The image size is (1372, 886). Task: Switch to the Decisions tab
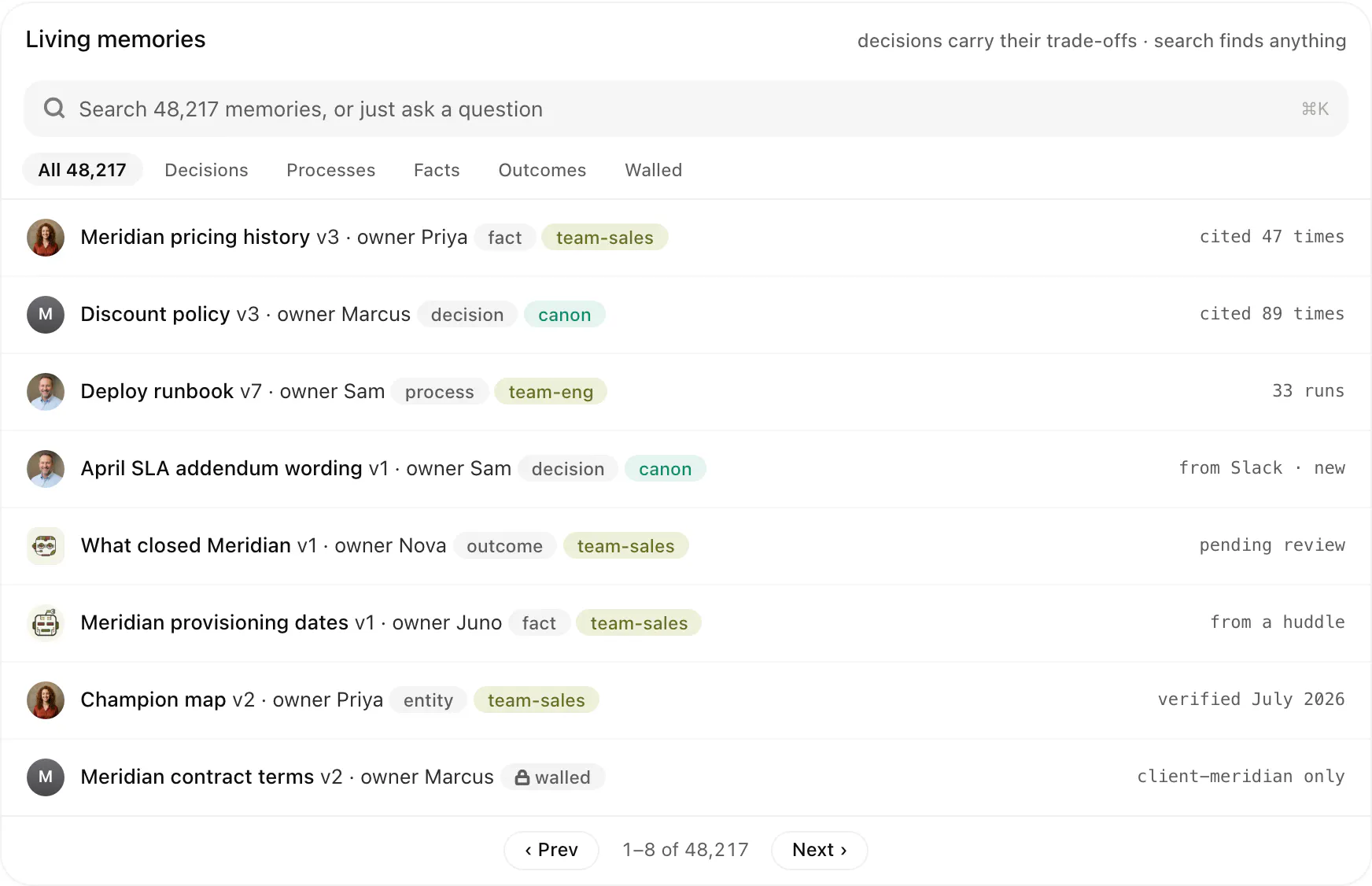point(206,170)
